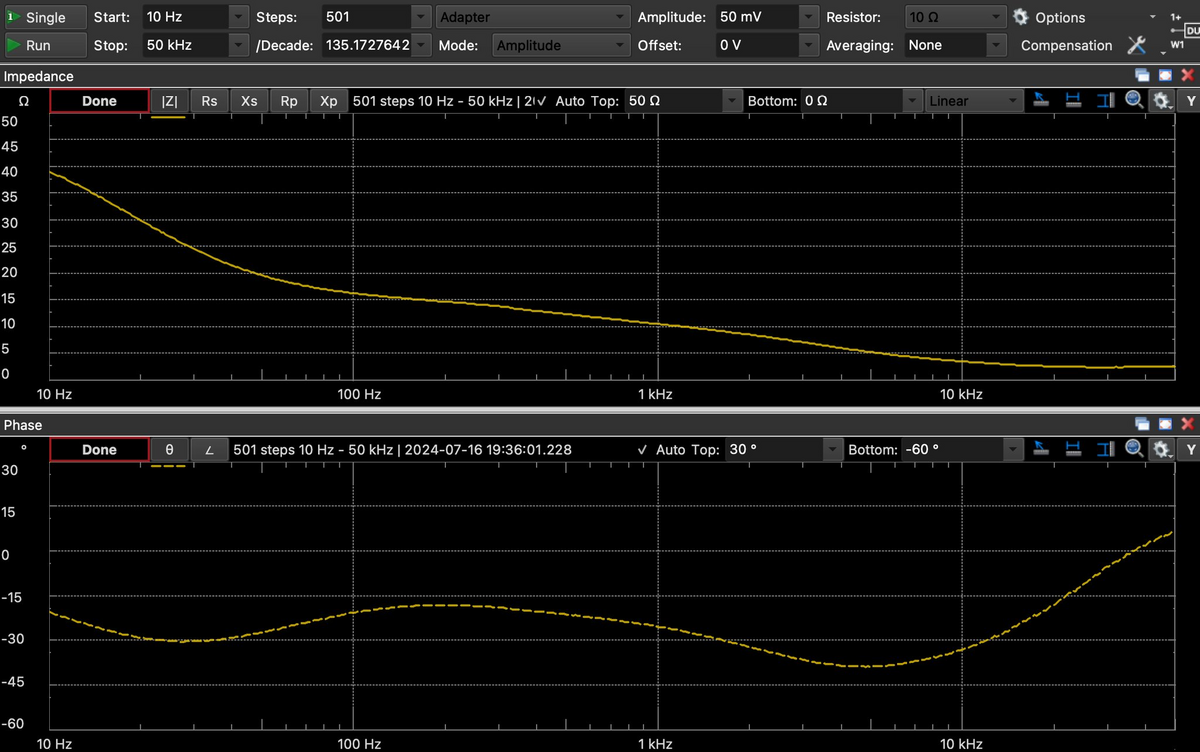Click the Phase panel title
The height and width of the screenshot is (752, 1200).
[x=23, y=425]
